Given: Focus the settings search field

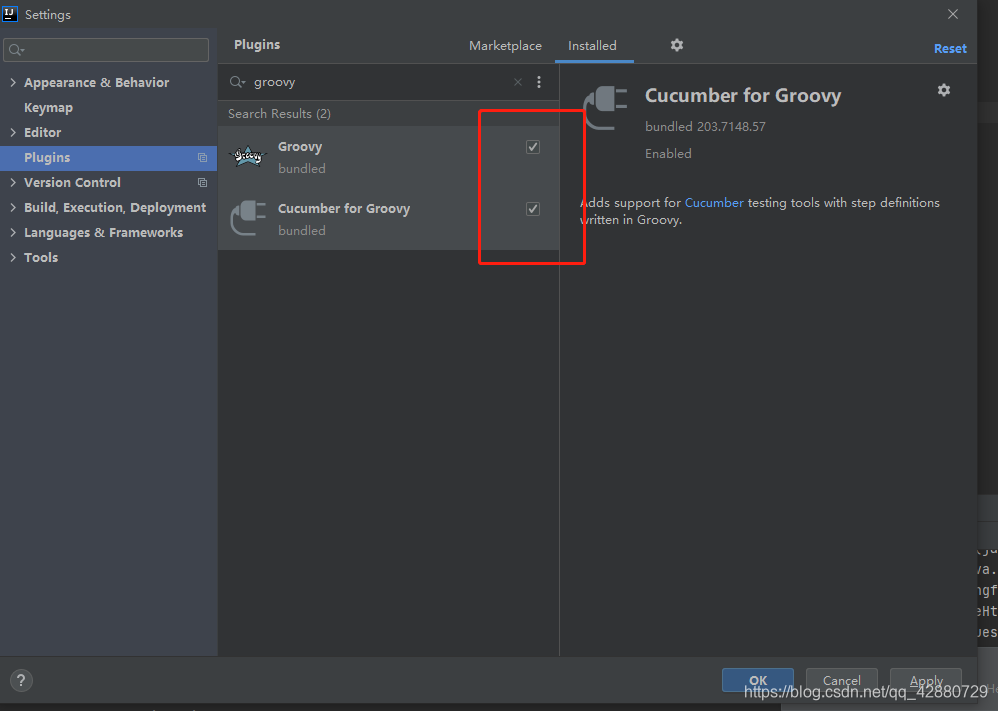Looking at the screenshot, I should [106, 50].
